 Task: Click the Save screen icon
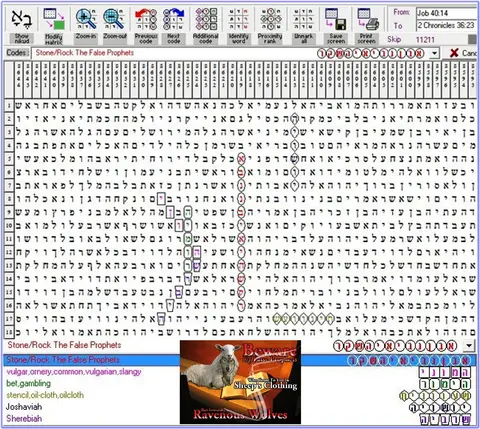tap(336, 19)
